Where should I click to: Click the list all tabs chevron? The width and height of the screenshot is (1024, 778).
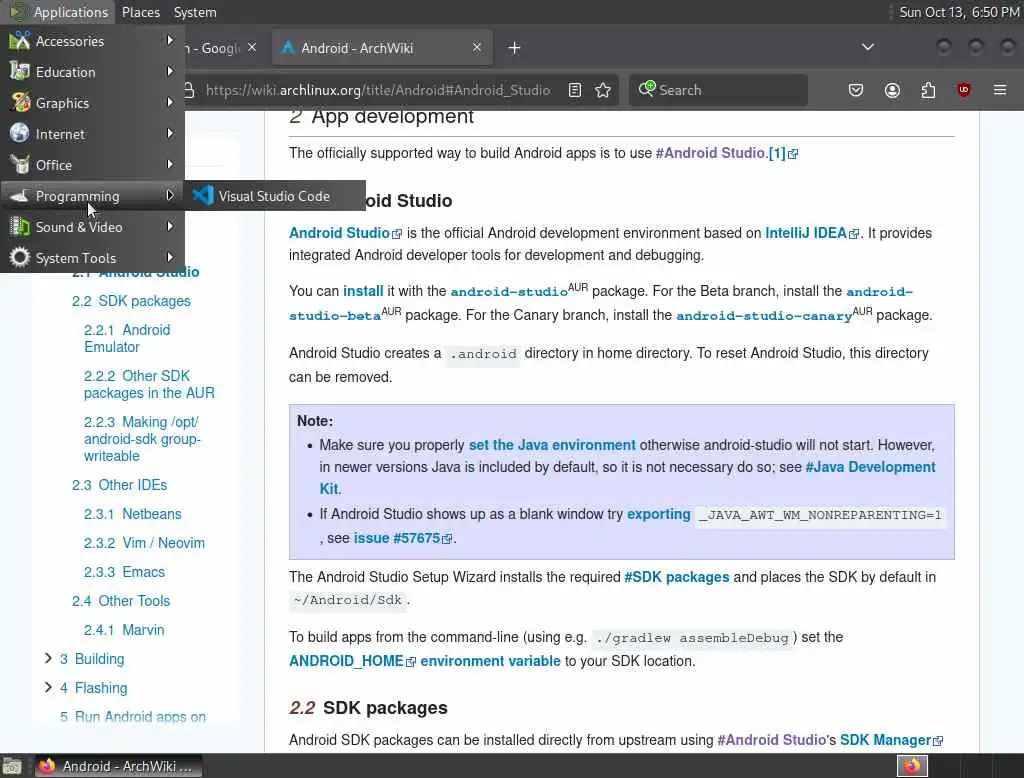coord(867,47)
